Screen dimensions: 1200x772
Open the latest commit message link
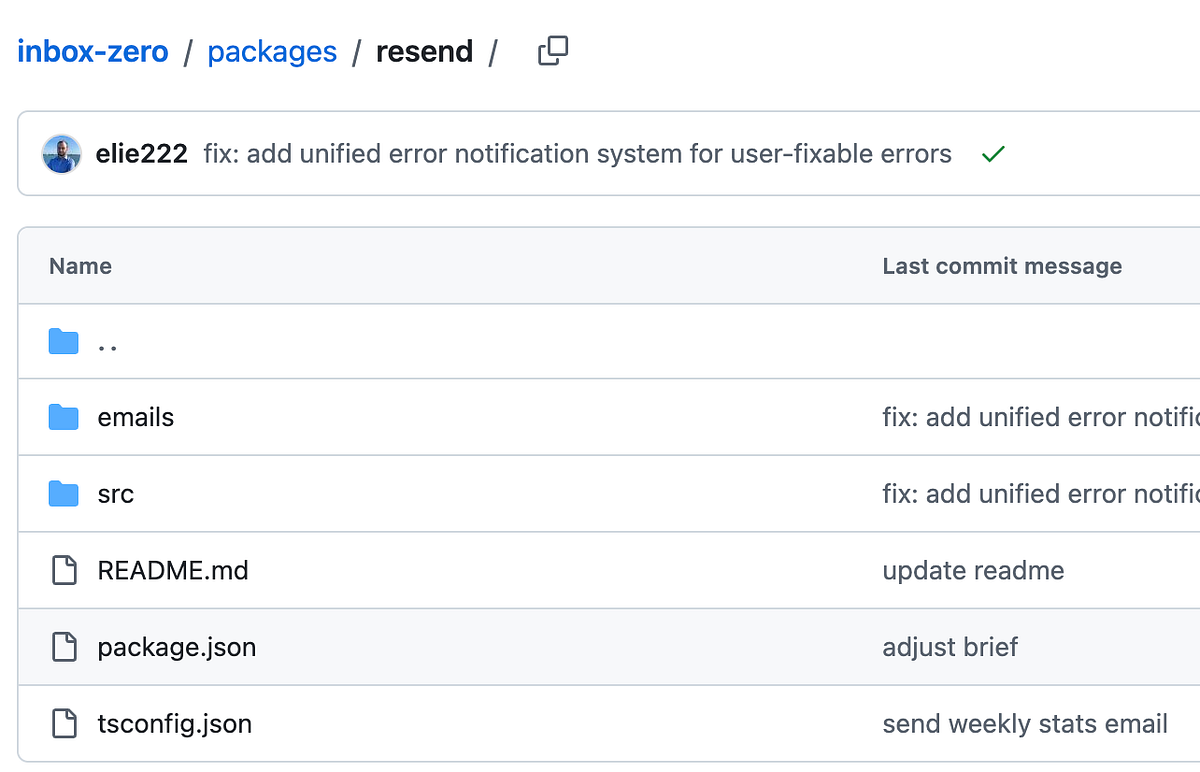(x=578, y=154)
